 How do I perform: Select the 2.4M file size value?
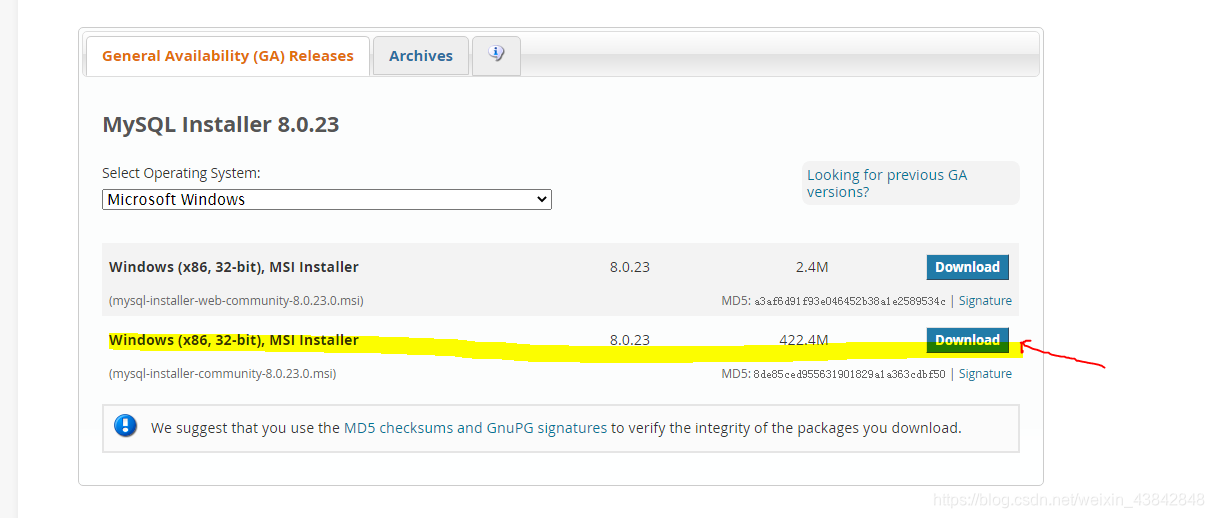[812, 267]
